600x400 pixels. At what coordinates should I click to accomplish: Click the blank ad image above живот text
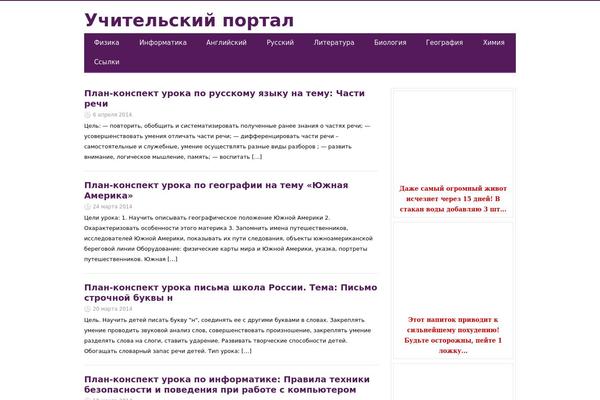coord(453,137)
